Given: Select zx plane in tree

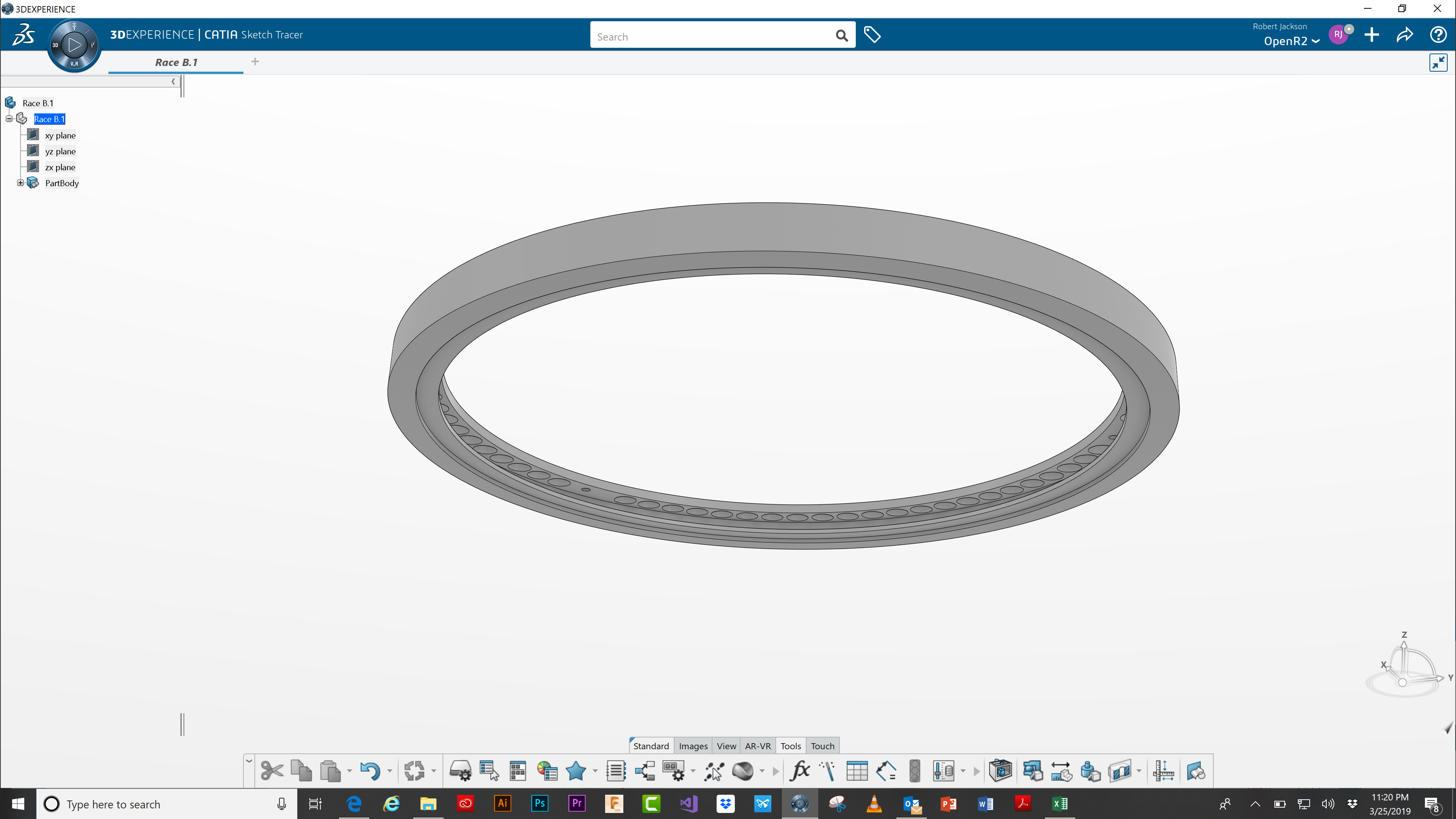Looking at the screenshot, I should pyautogui.click(x=61, y=167).
